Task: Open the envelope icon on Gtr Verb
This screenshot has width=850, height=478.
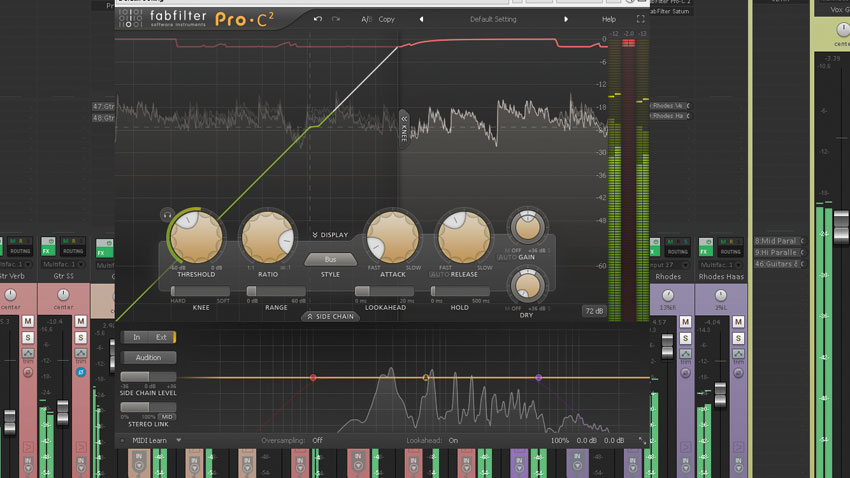Action: click(x=28, y=353)
